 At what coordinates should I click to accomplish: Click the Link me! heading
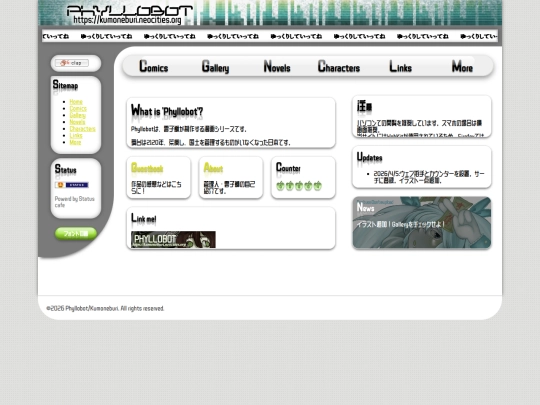[x=144, y=219]
